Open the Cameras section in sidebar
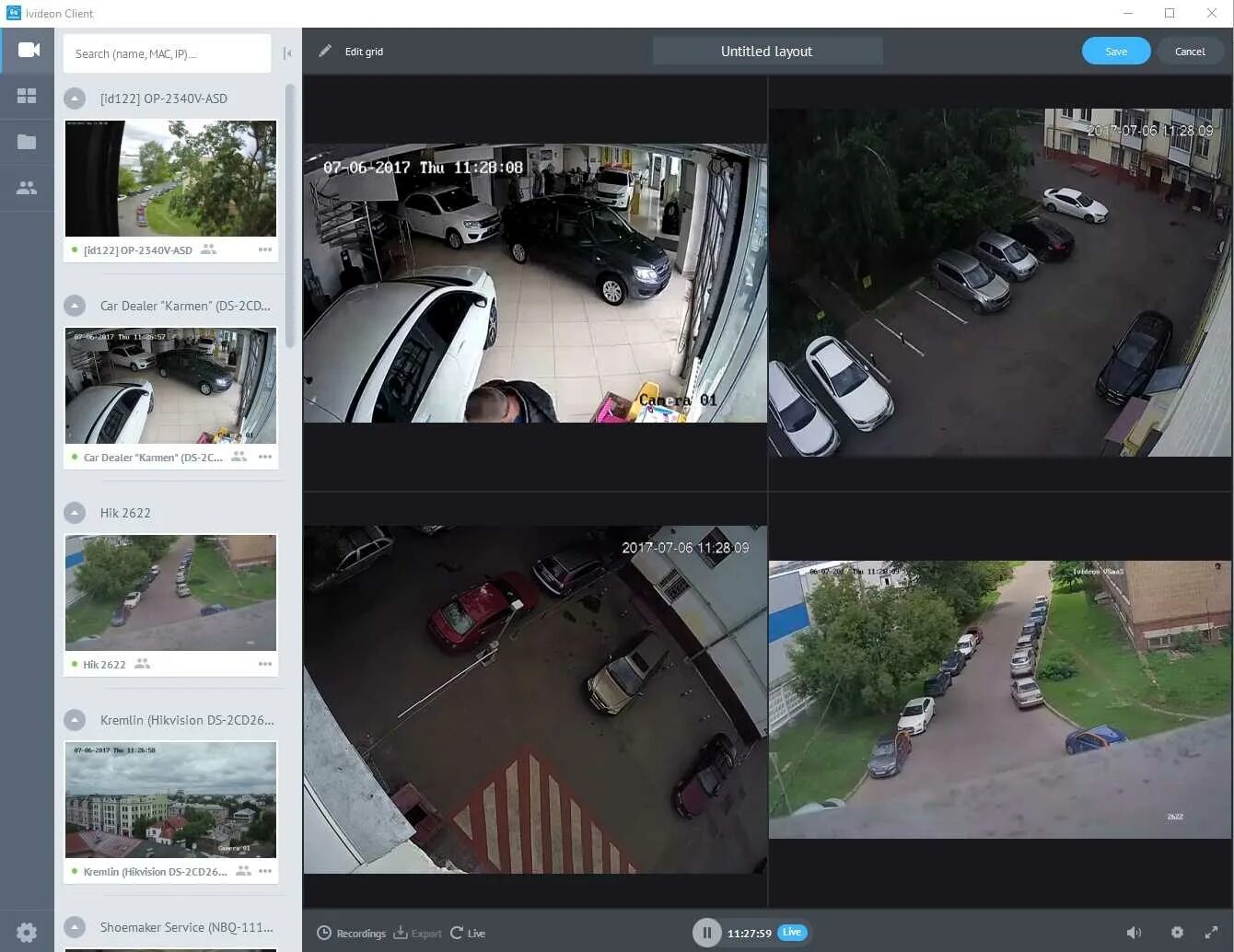This screenshot has height=952, width=1234. (28, 50)
